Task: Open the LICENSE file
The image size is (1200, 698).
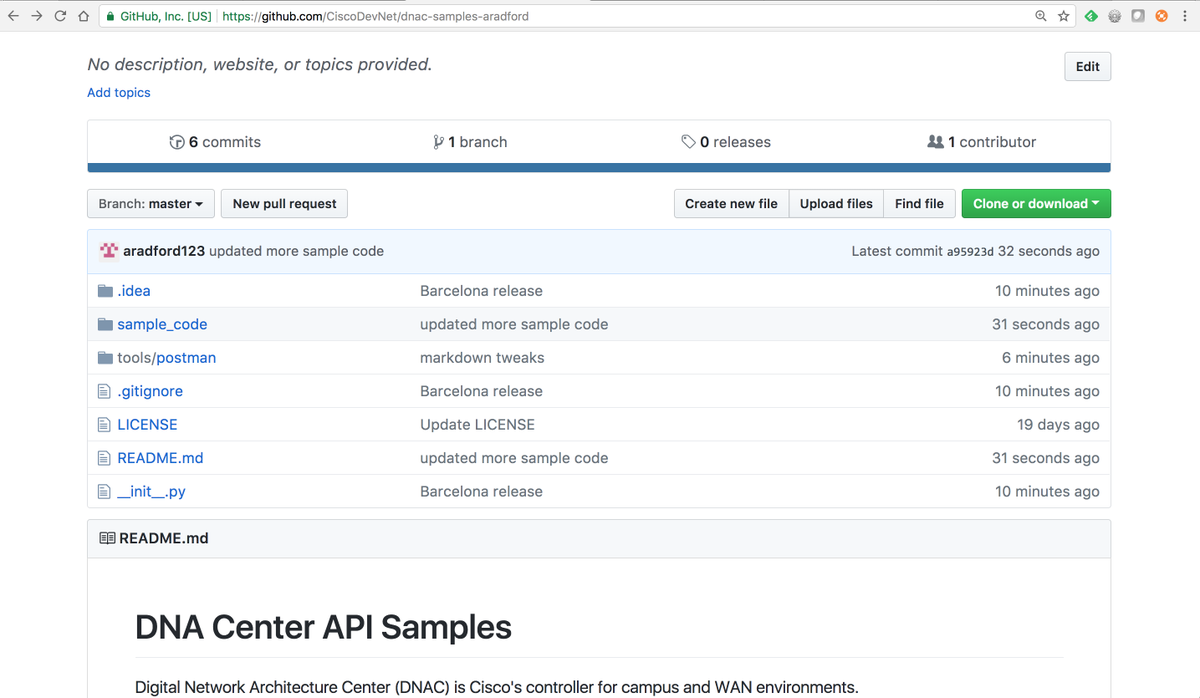Action: point(147,425)
